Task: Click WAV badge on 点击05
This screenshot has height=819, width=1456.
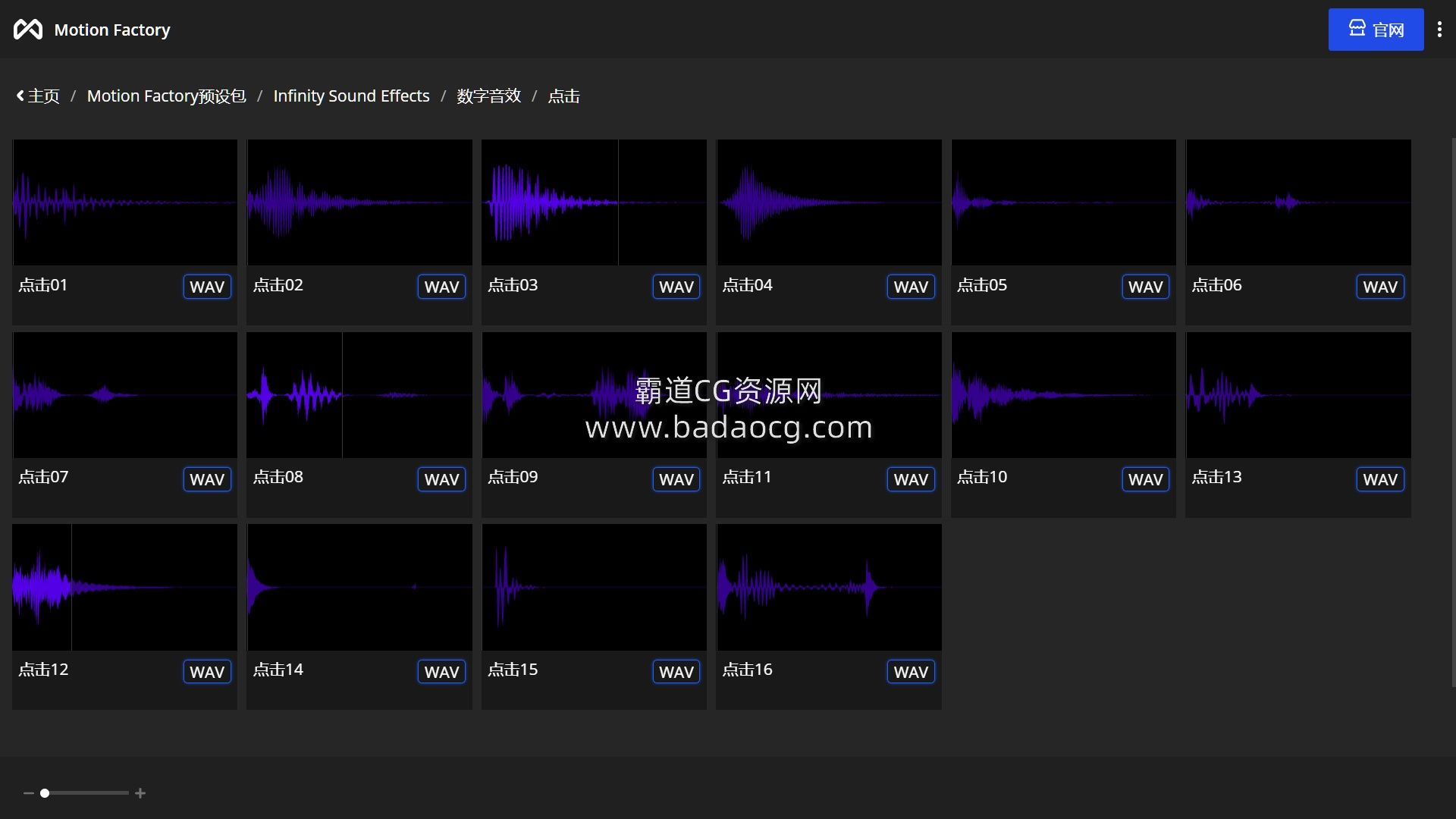Action: click(x=1146, y=287)
